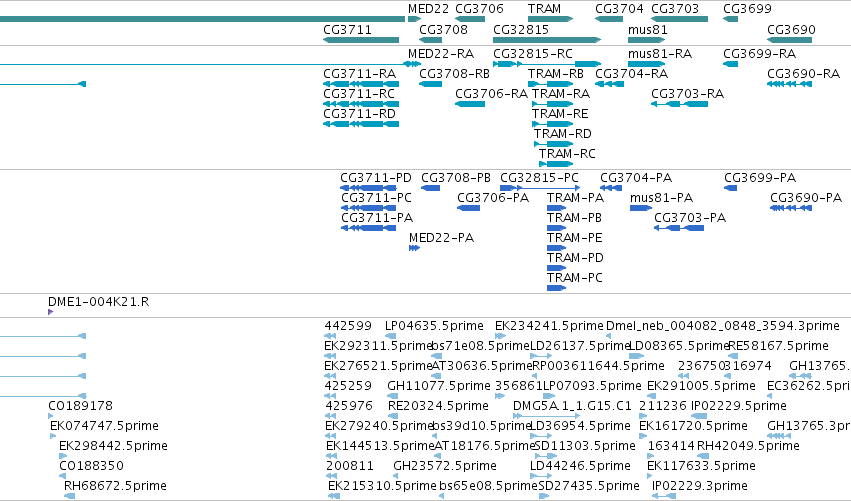Viewport: 851px width, 501px height.
Task: Click the purple DME1-004K21.R arrow glyph
Action: tap(50, 312)
